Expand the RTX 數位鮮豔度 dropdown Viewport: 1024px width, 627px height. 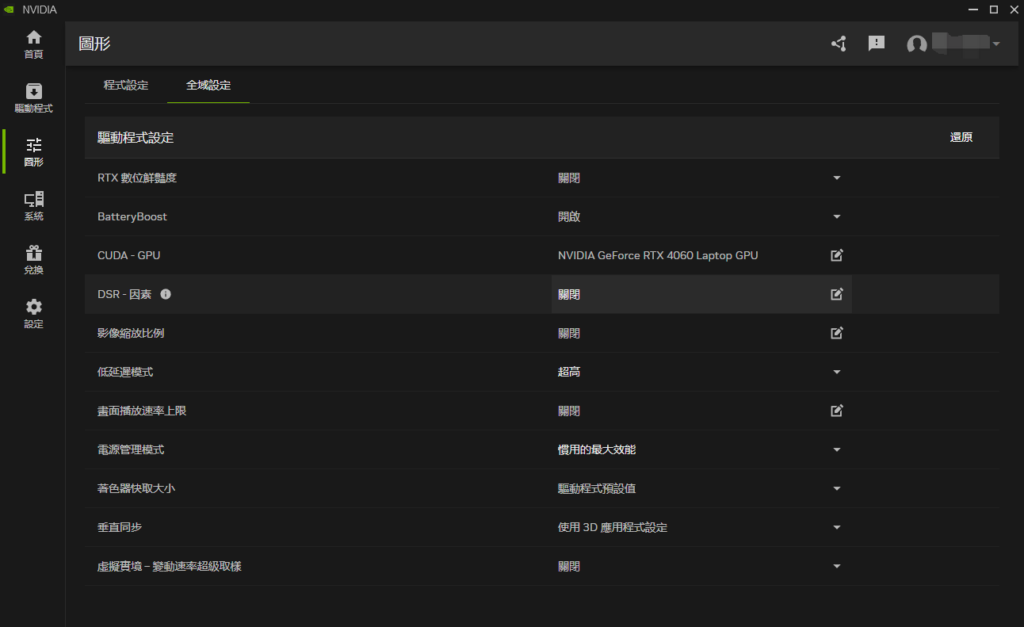836,177
